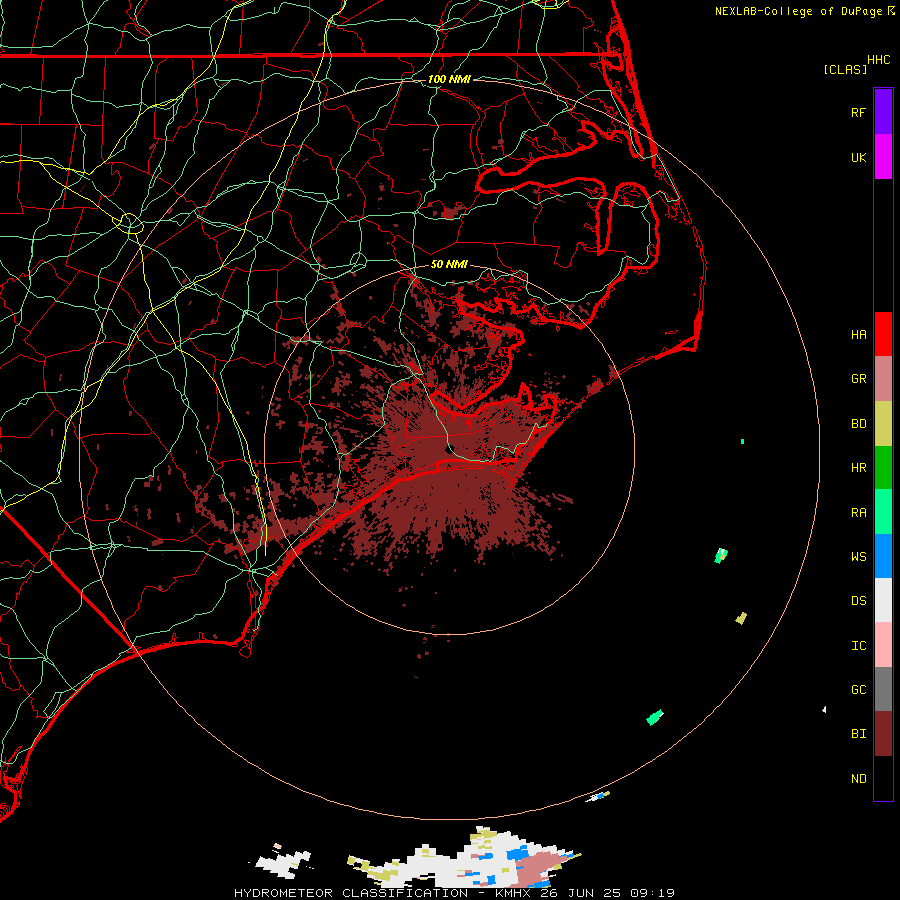
Task: Click the GC gray legend swatch
Action: [x=883, y=689]
